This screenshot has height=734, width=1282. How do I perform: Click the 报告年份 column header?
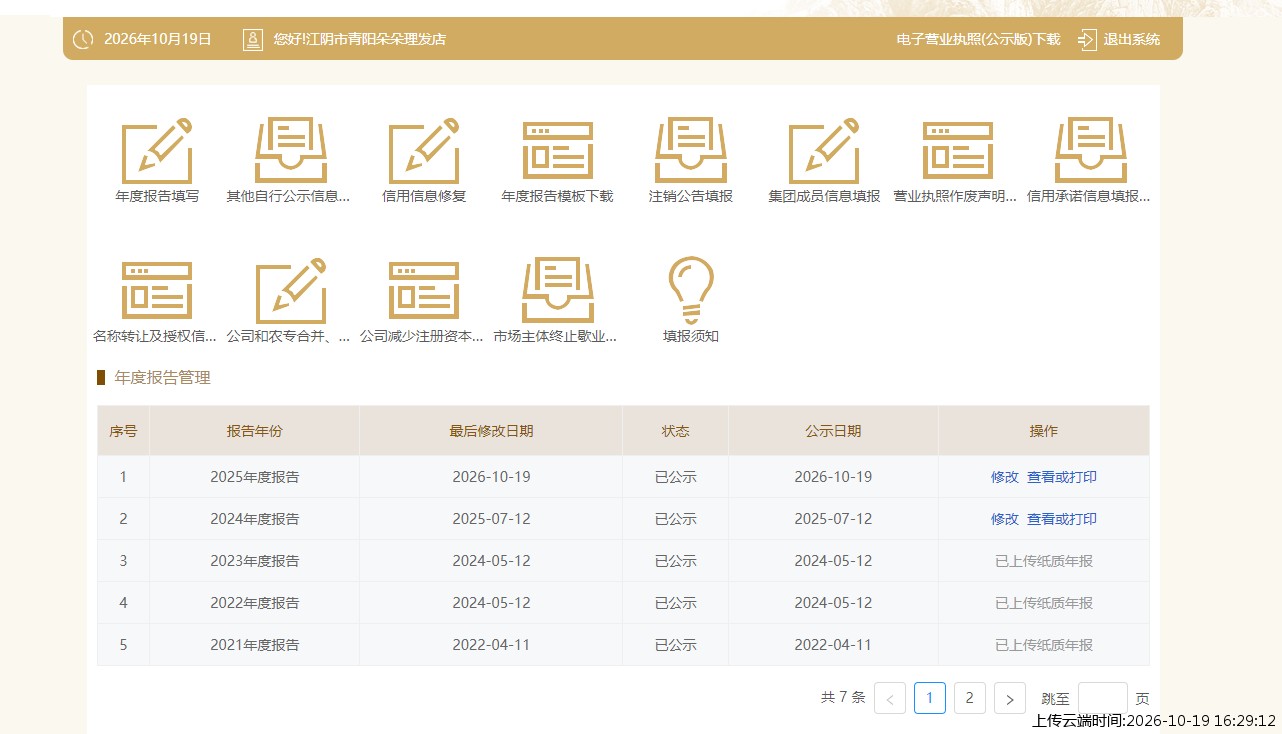pyautogui.click(x=255, y=431)
